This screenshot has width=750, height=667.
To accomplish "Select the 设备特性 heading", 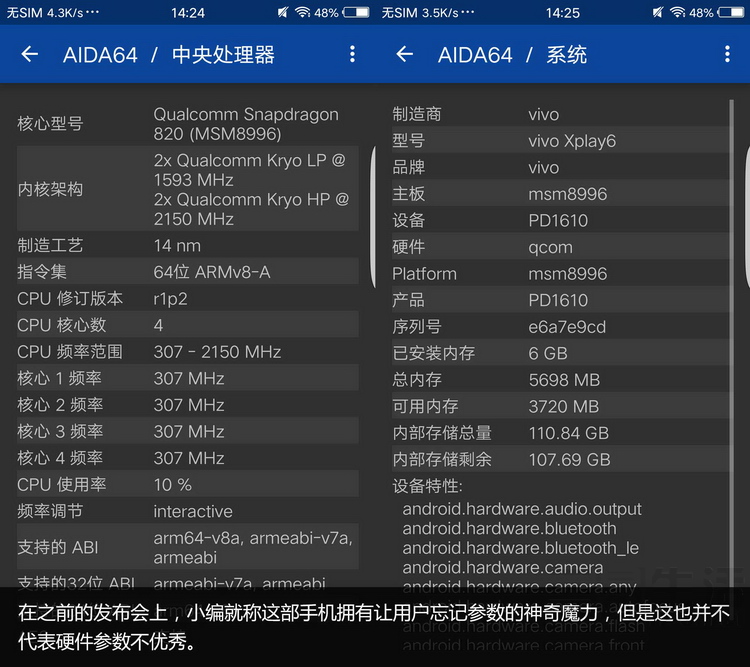I will [x=427, y=486].
